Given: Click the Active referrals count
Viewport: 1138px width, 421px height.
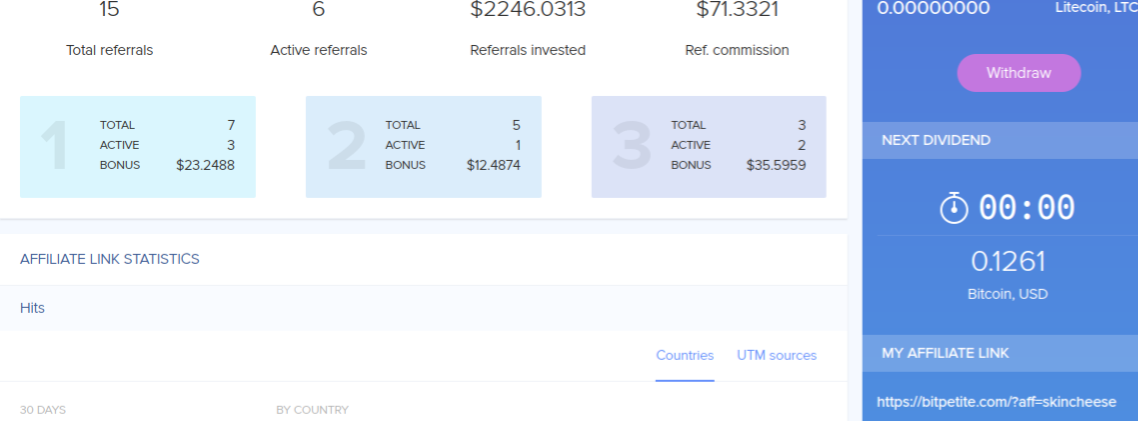Looking at the screenshot, I should (x=319, y=9).
